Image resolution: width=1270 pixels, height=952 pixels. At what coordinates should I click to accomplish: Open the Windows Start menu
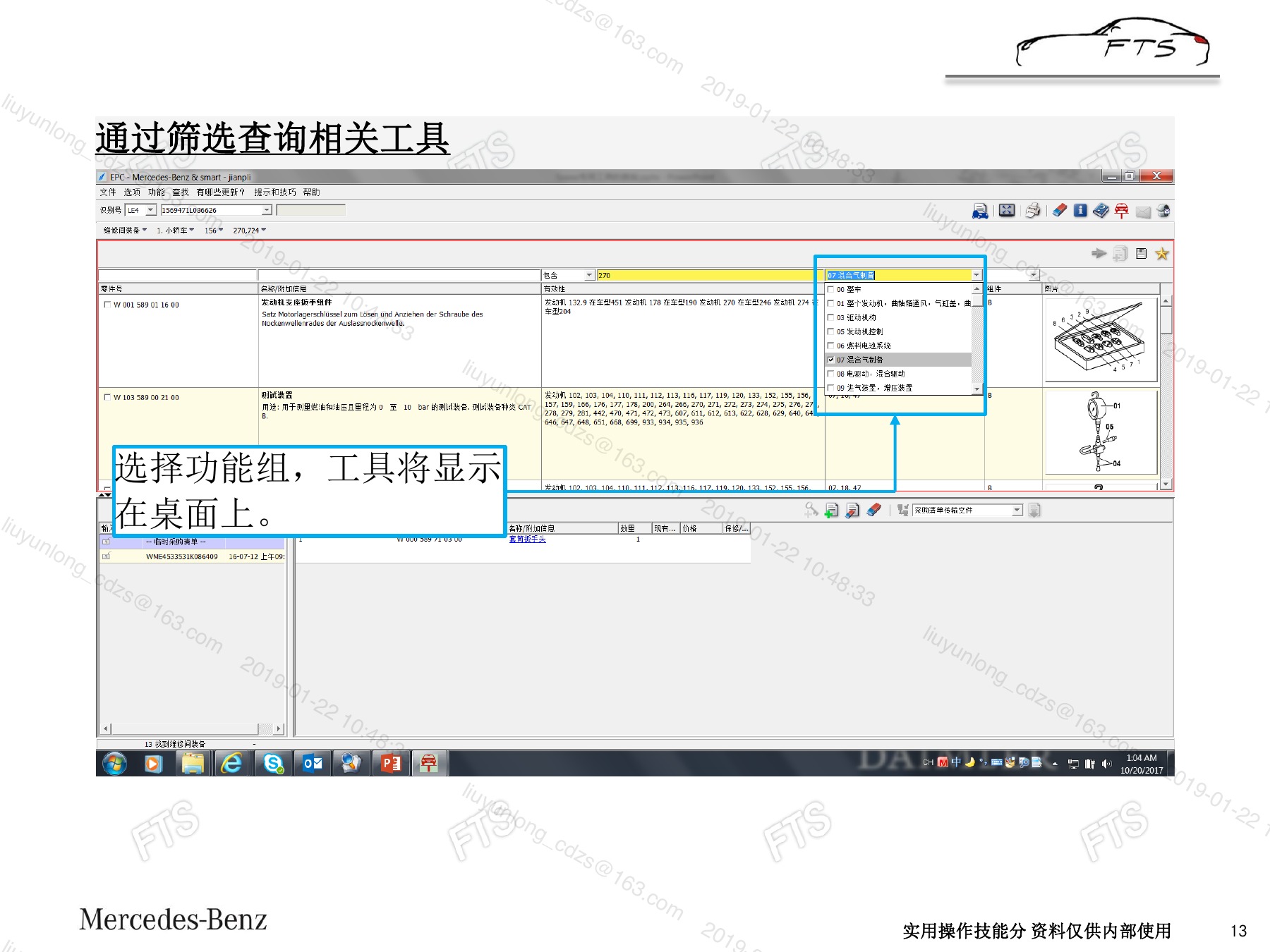click(x=115, y=763)
